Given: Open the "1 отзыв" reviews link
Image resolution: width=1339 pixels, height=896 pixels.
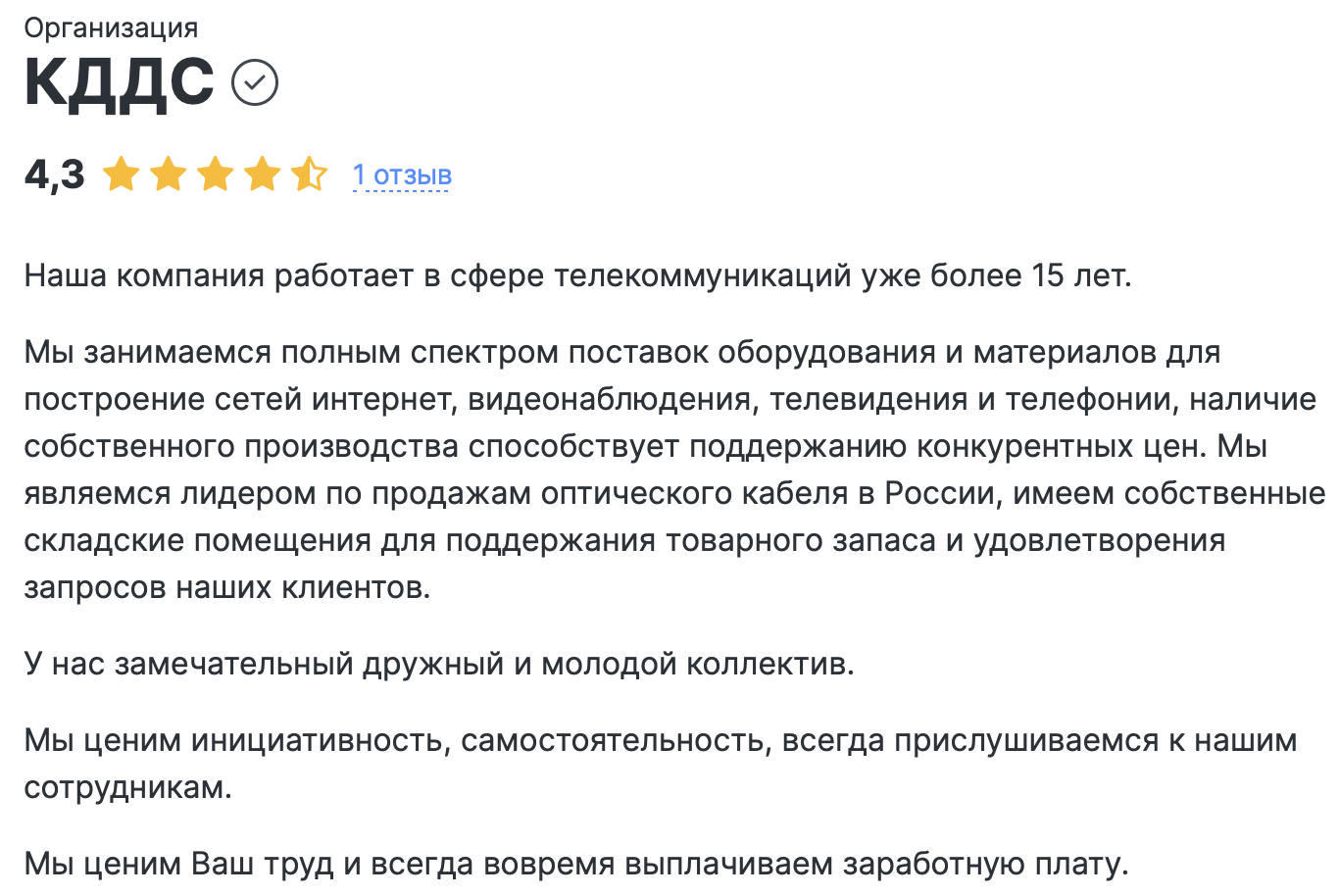Looking at the screenshot, I should pyautogui.click(x=402, y=175).
